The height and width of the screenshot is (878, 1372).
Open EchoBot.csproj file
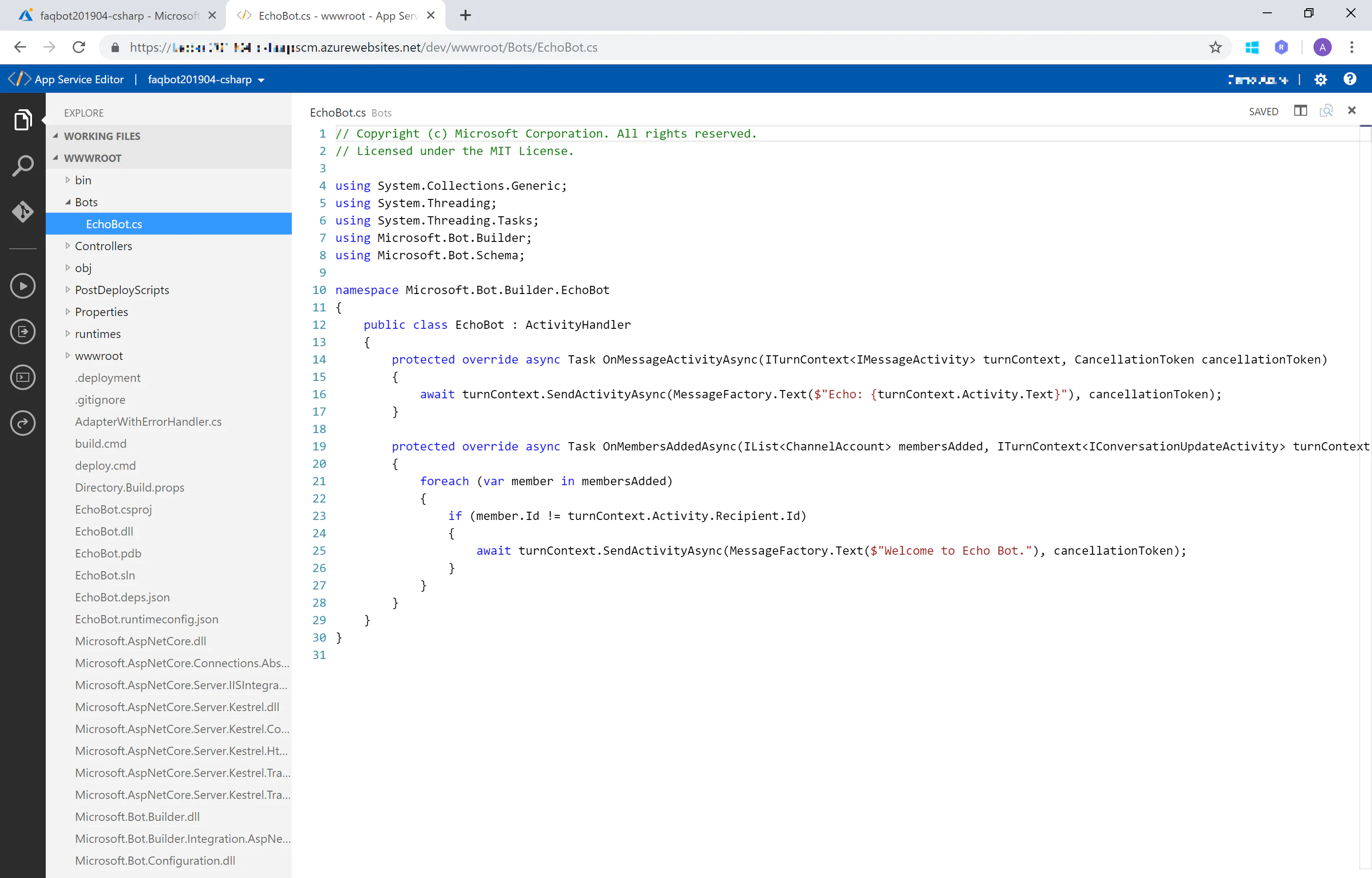113,509
